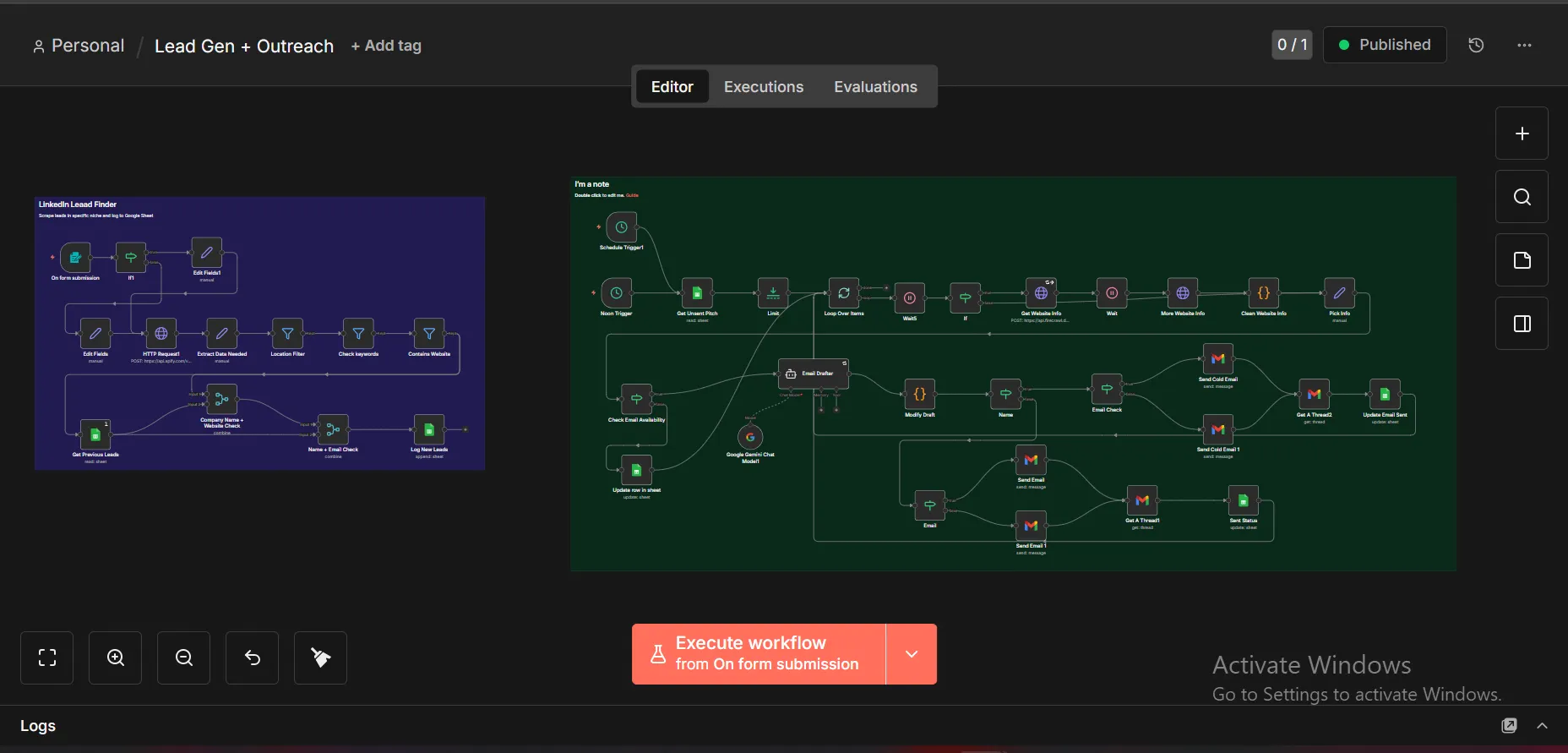
Task: Select the Get Website Info HTTP node
Action: pos(1041,293)
